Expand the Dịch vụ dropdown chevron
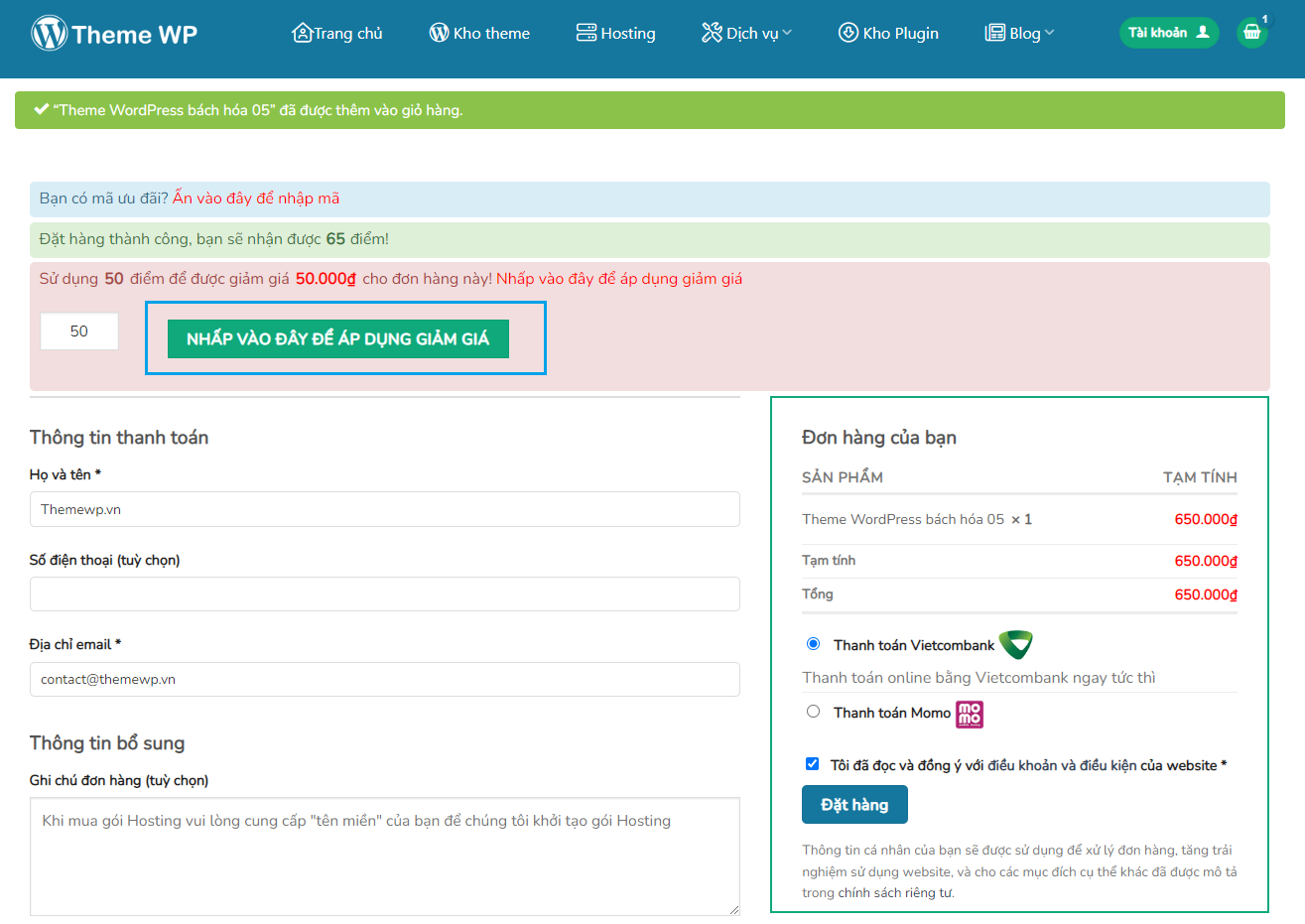Viewport: 1305px width, 924px height. click(787, 33)
